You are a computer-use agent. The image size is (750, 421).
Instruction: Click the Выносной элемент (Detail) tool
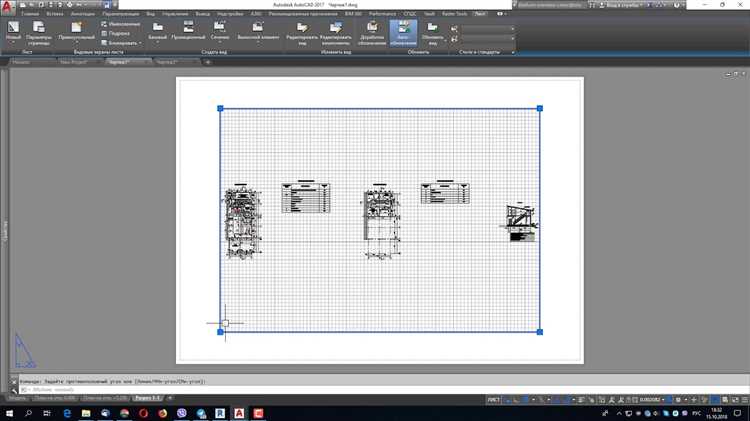pos(258,31)
